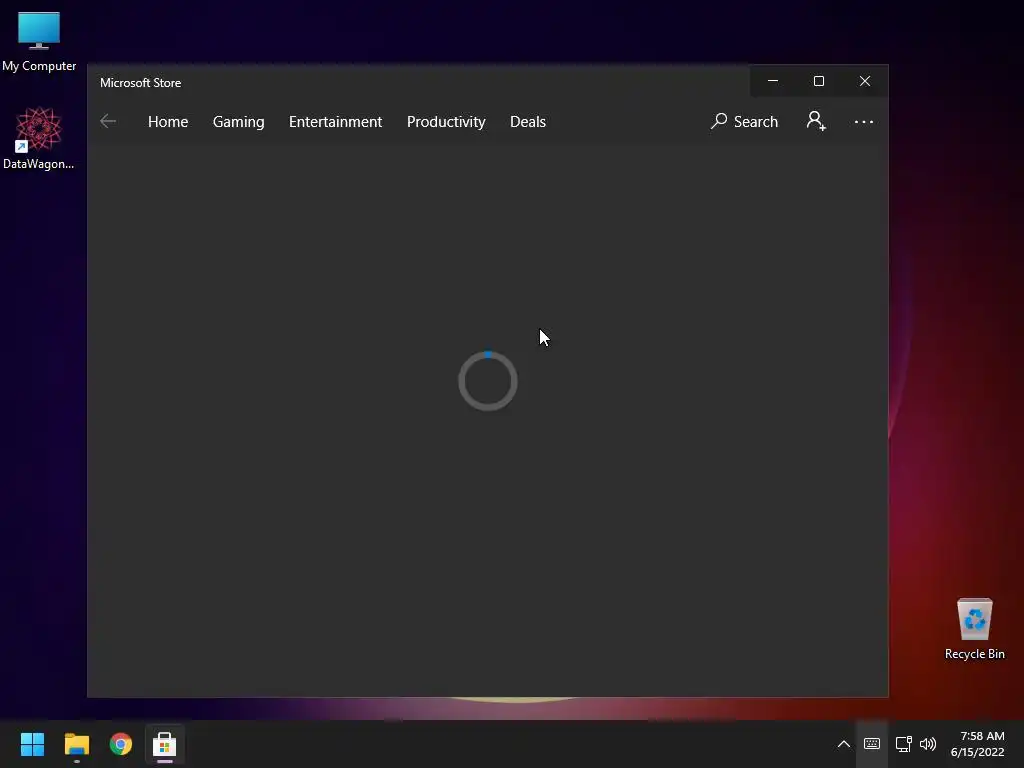1024x768 pixels.
Task: Open the Home tab in Microsoft Store
Action: pos(168,121)
